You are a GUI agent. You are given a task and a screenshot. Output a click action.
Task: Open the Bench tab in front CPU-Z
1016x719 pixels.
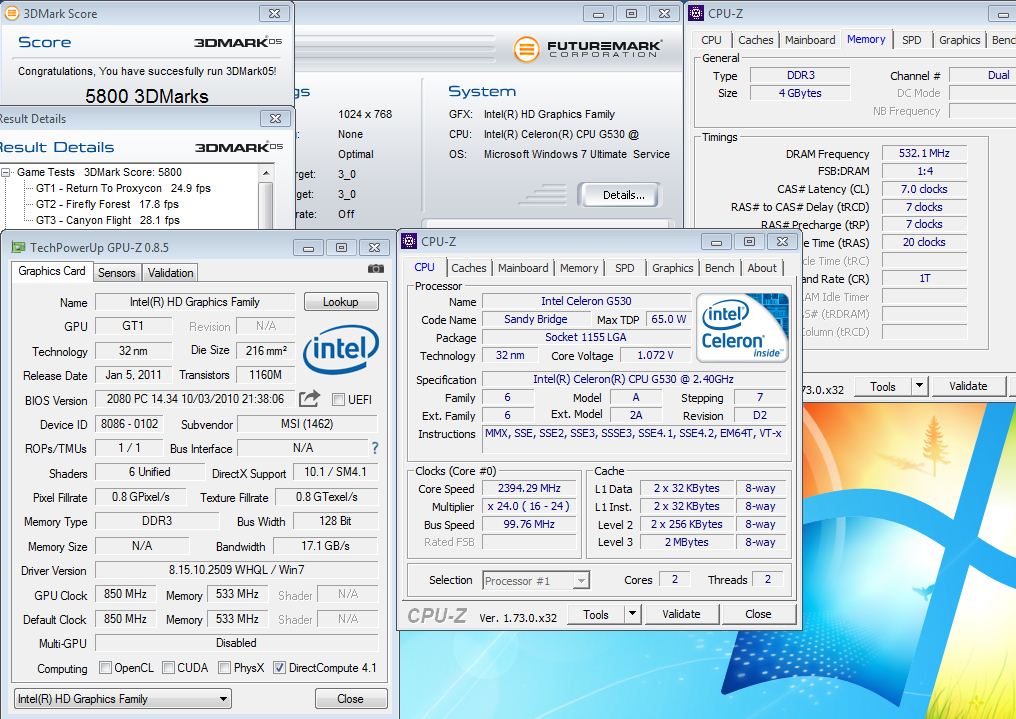click(719, 268)
